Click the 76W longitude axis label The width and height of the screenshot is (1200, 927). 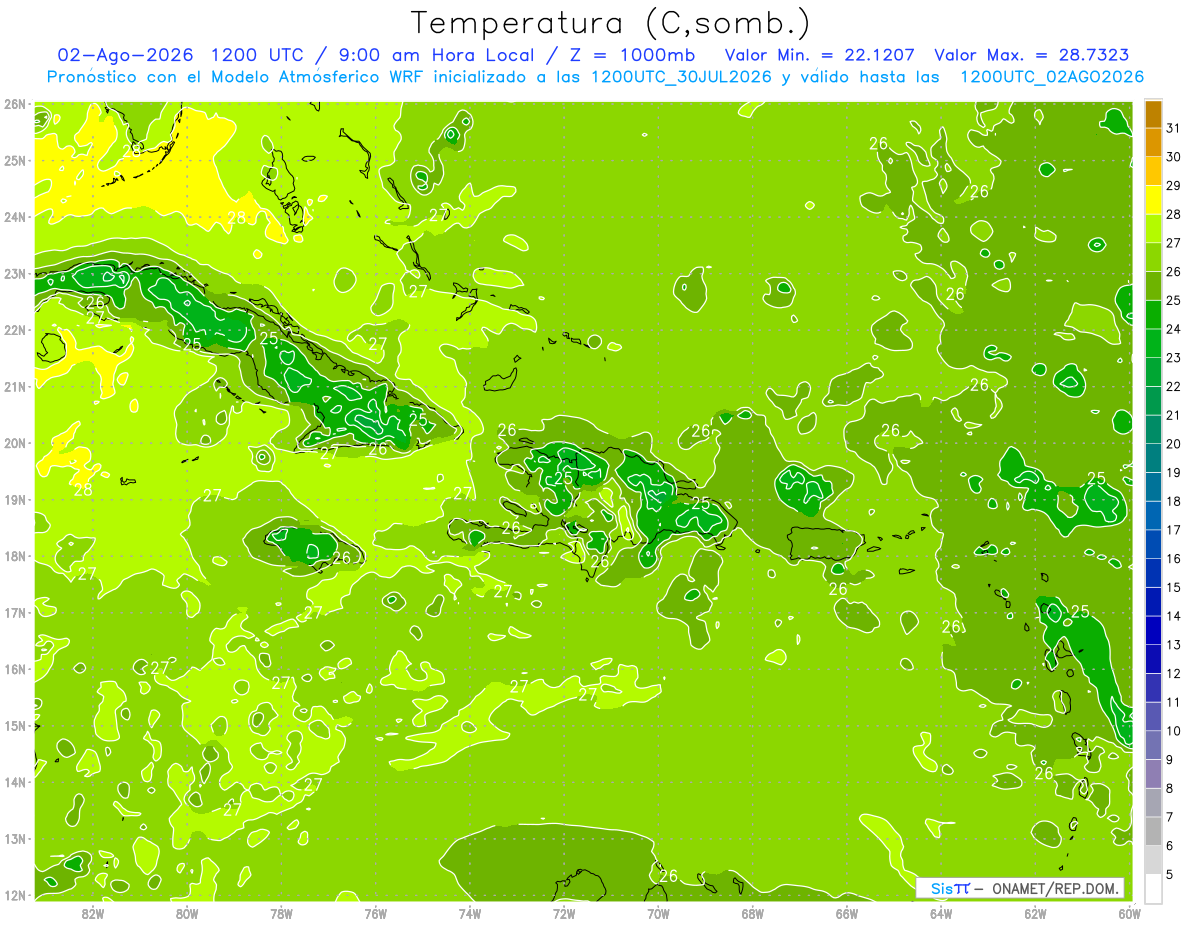[375, 913]
